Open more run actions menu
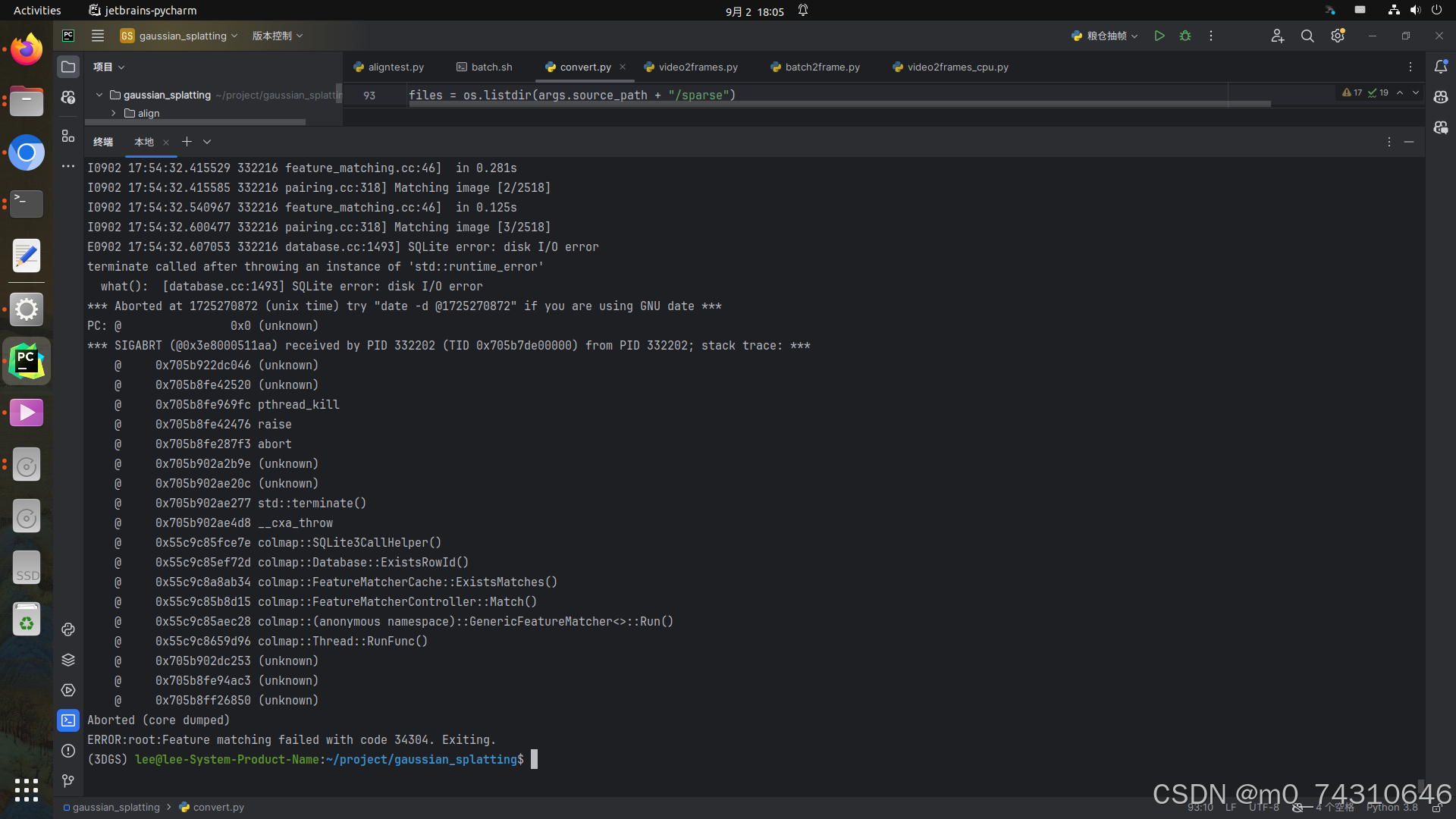The width and height of the screenshot is (1456, 819). click(x=1211, y=36)
